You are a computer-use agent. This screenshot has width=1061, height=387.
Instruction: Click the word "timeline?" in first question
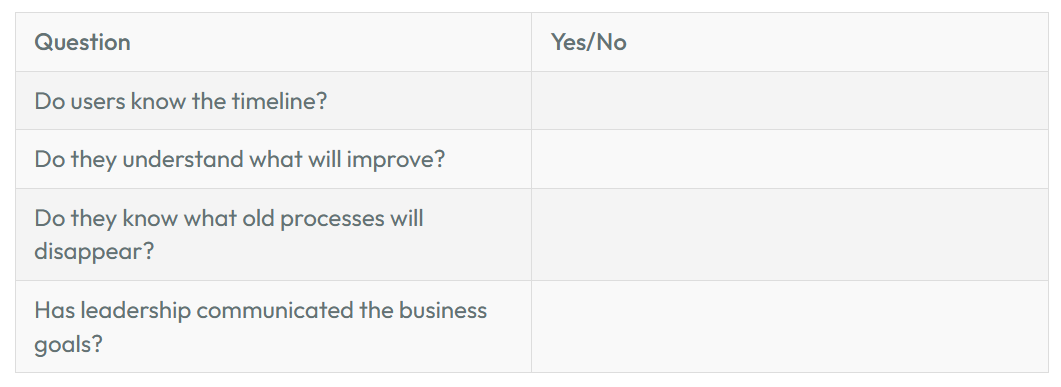click(x=279, y=101)
